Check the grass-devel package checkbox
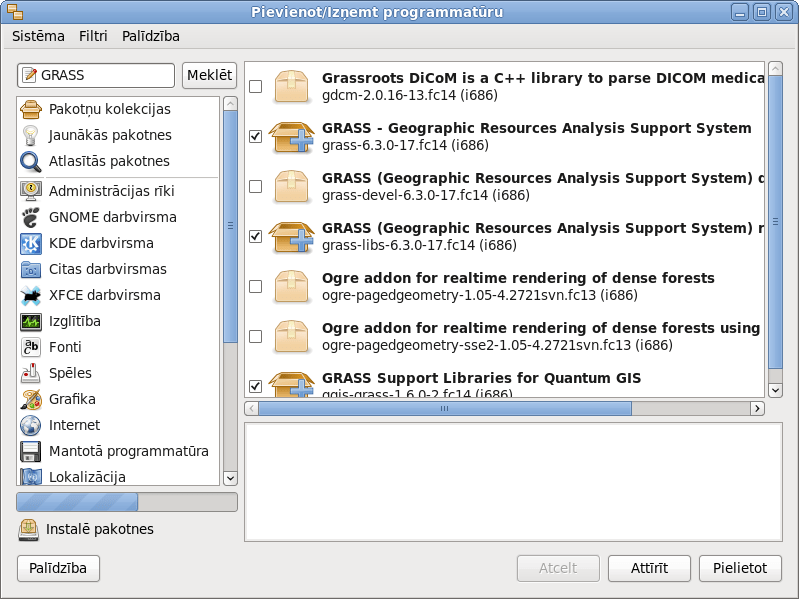Image resolution: width=799 pixels, height=599 pixels. tap(255, 186)
